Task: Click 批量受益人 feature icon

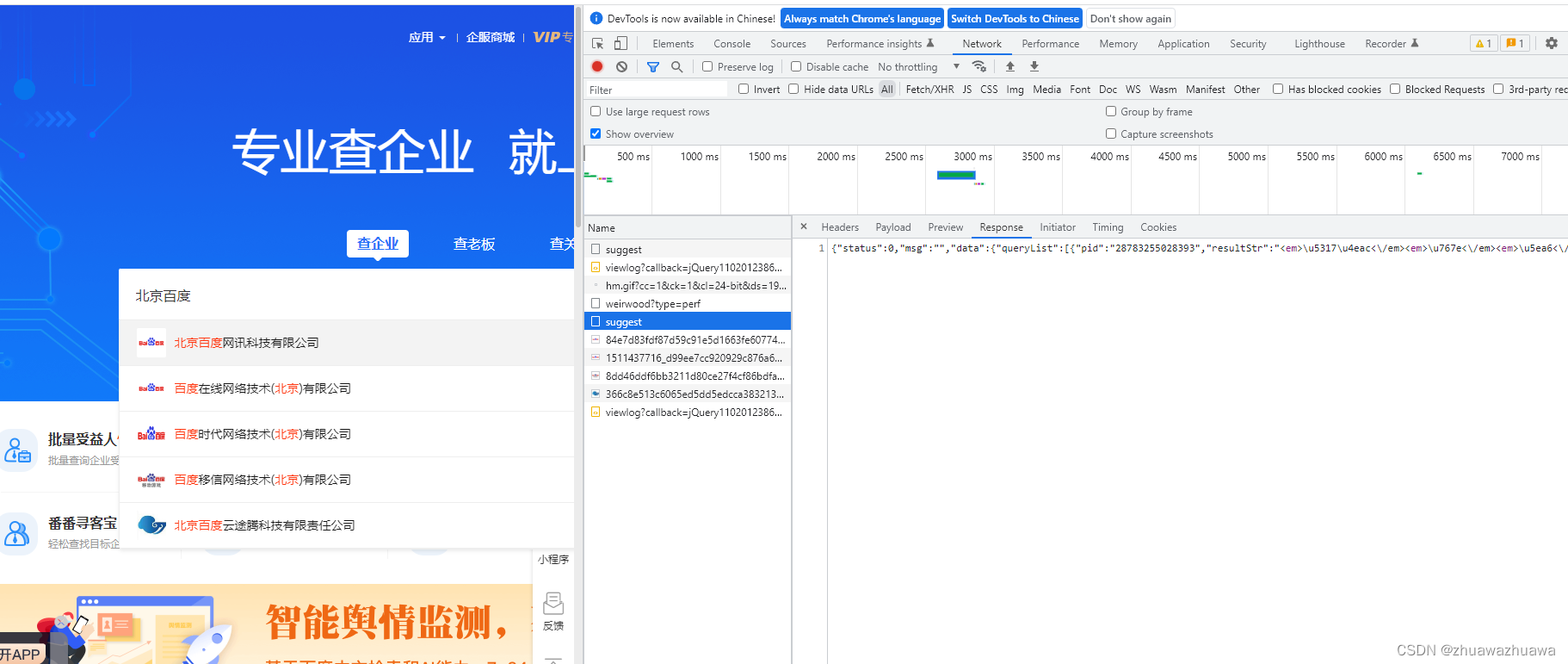Action: [x=18, y=450]
